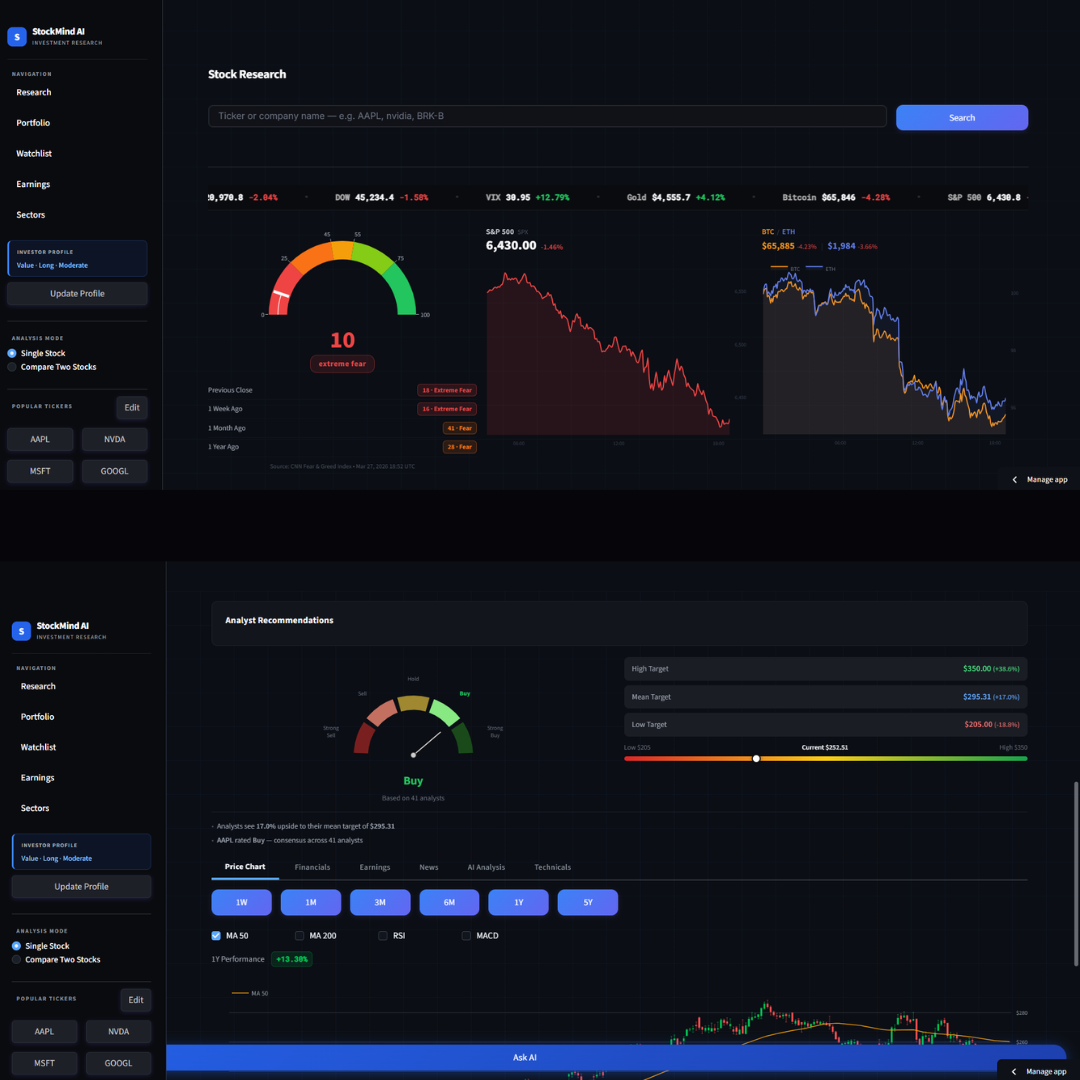Click the analyst price target slider handle
The height and width of the screenshot is (1080, 1080).
pyautogui.click(x=756, y=758)
